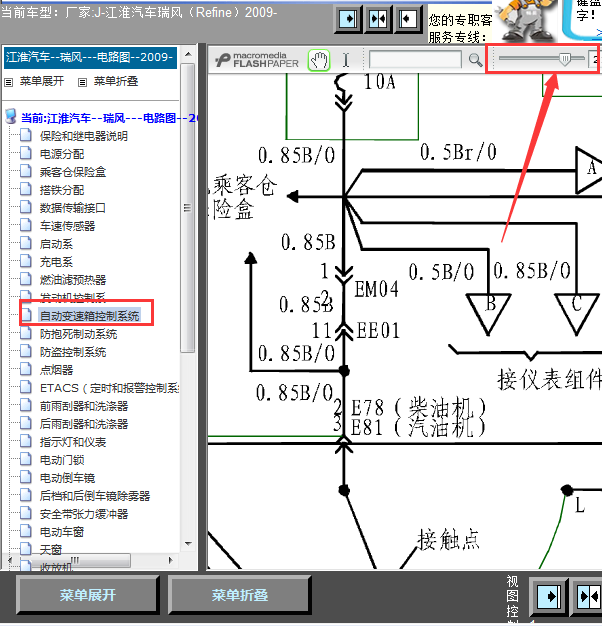Select the 江淮汽车--瑞风---电路图--2009- header
Viewport: 602px width, 626px height.
point(90,57)
